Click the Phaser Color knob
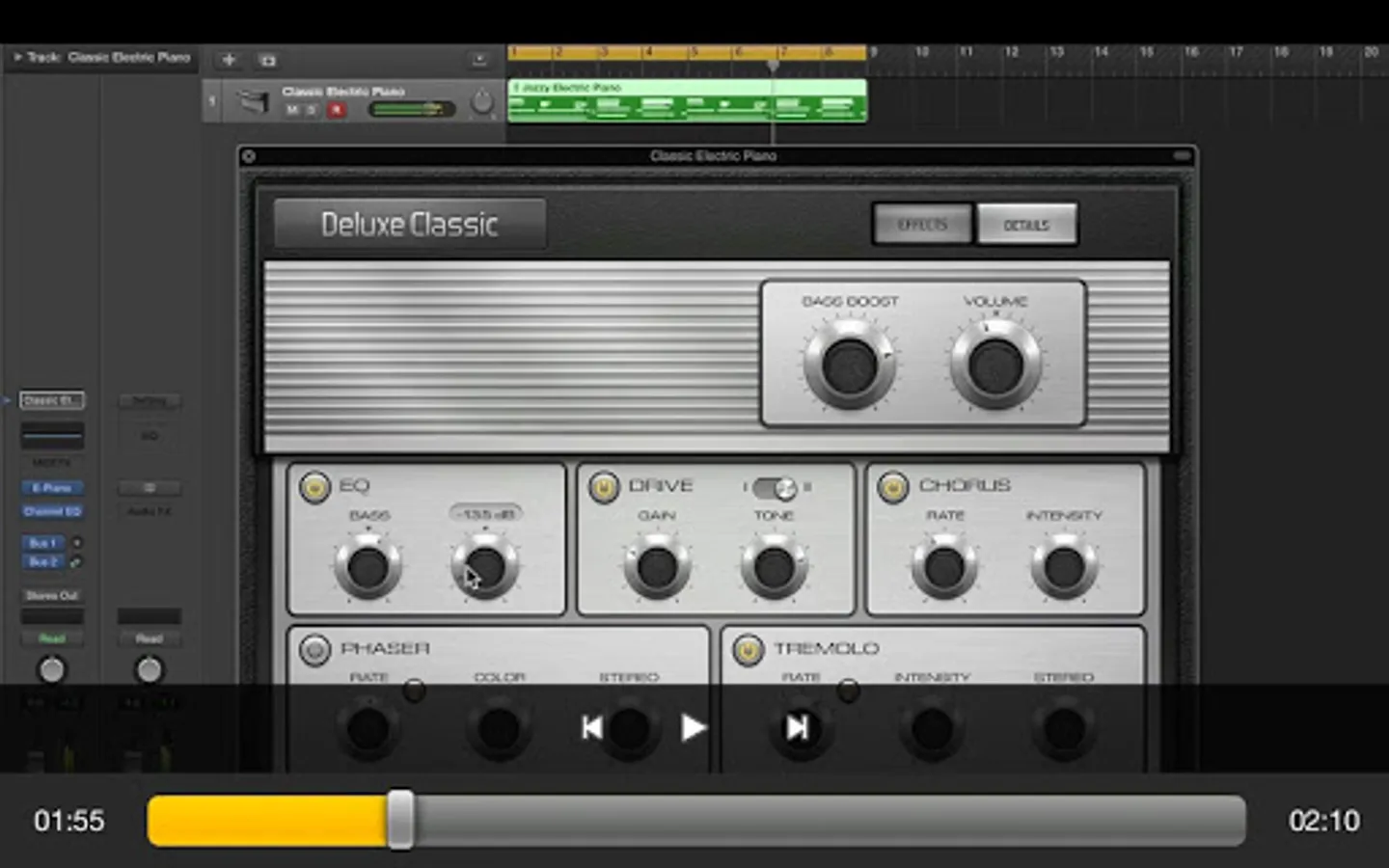 click(499, 729)
